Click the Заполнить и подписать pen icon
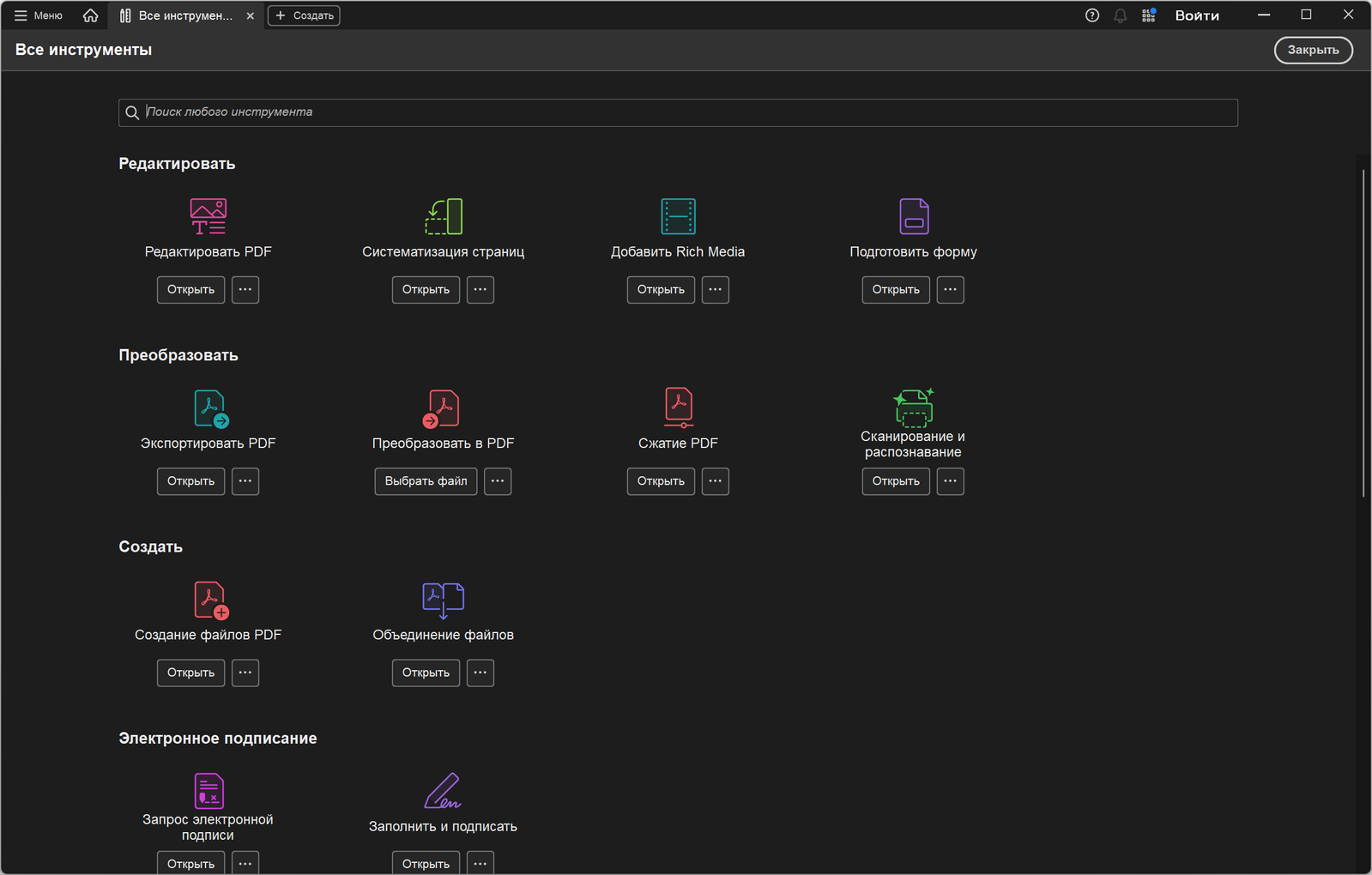The image size is (1372, 875). 443,791
